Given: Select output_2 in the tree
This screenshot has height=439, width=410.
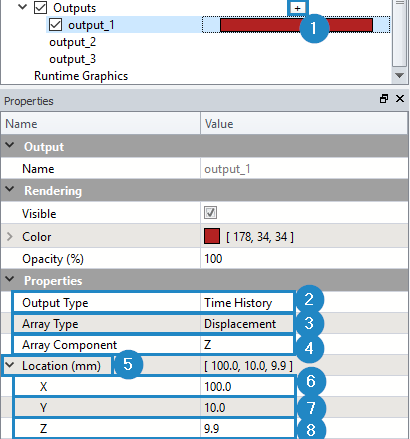Looking at the screenshot, I should click(x=73, y=42).
